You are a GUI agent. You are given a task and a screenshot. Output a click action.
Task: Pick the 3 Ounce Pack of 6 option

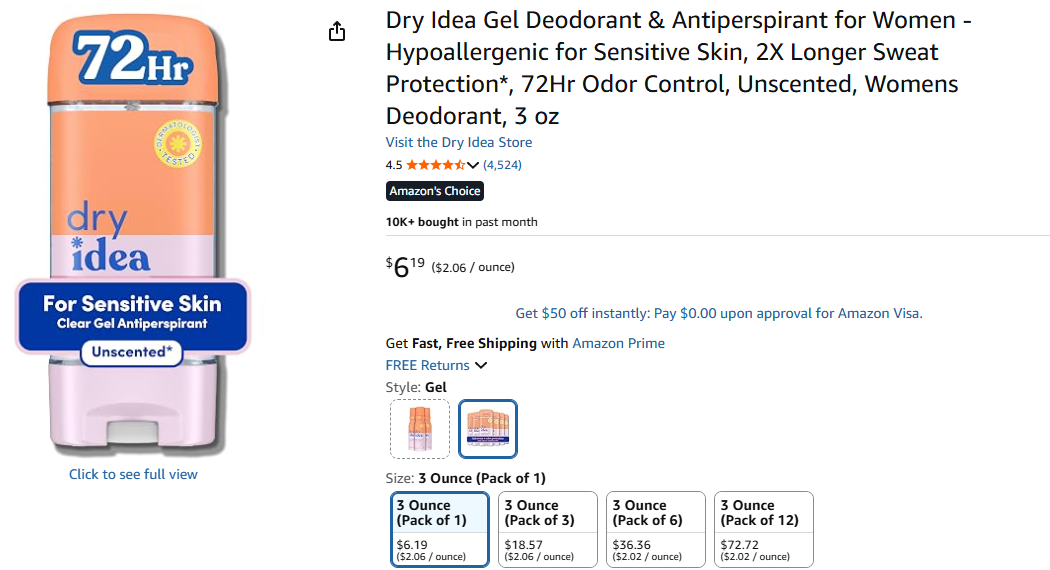click(x=656, y=530)
